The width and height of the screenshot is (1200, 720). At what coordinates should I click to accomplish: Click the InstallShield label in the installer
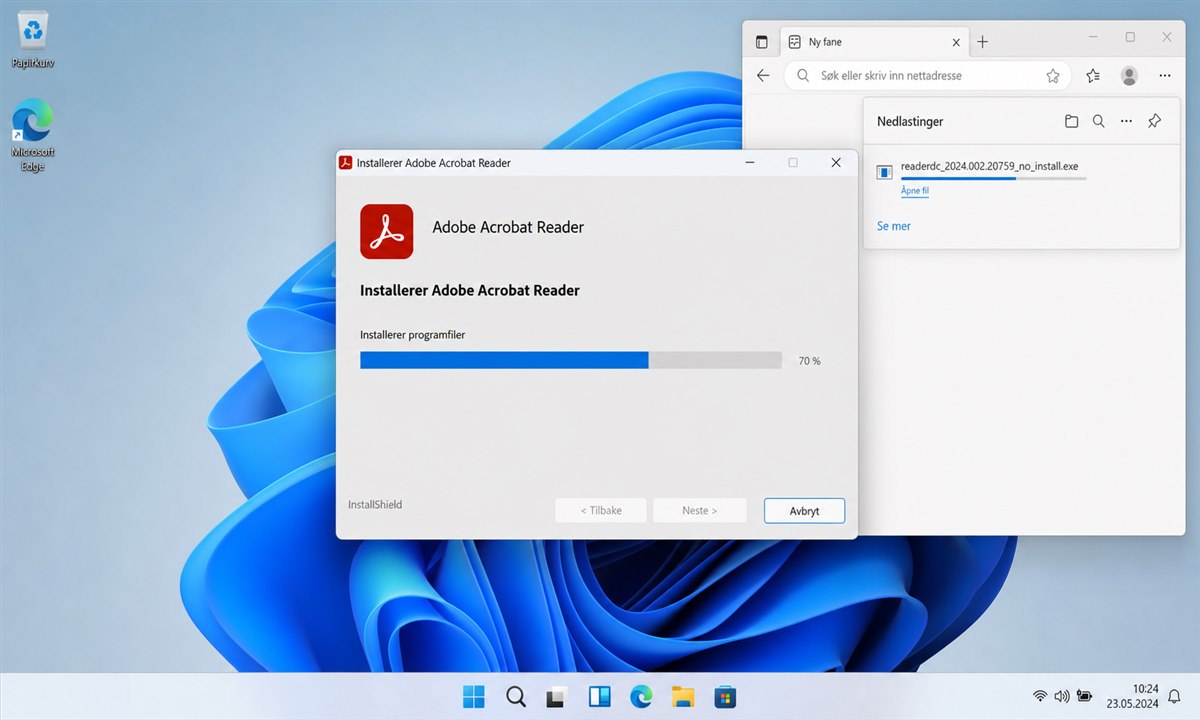pos(375,505)
